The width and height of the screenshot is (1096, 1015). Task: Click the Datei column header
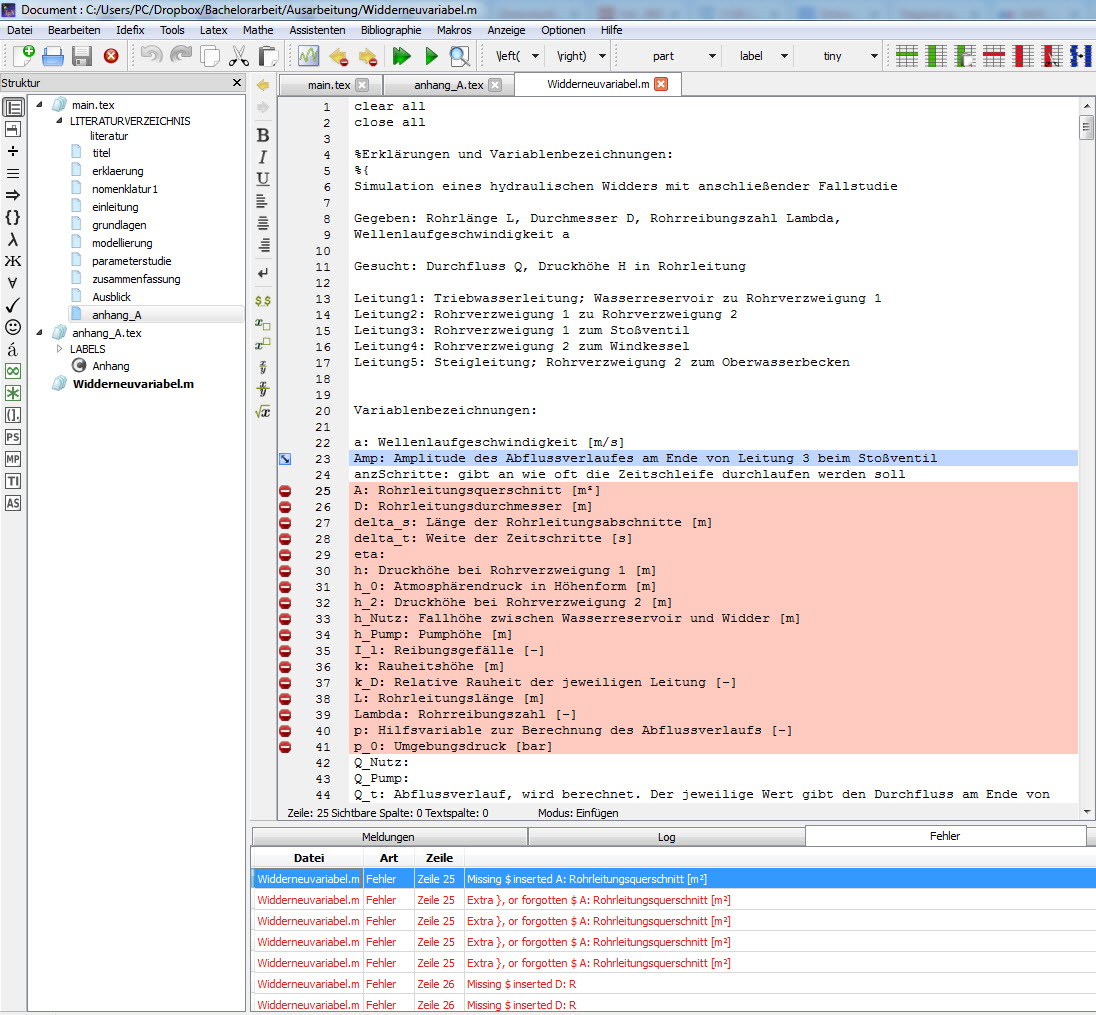[308, 858]
